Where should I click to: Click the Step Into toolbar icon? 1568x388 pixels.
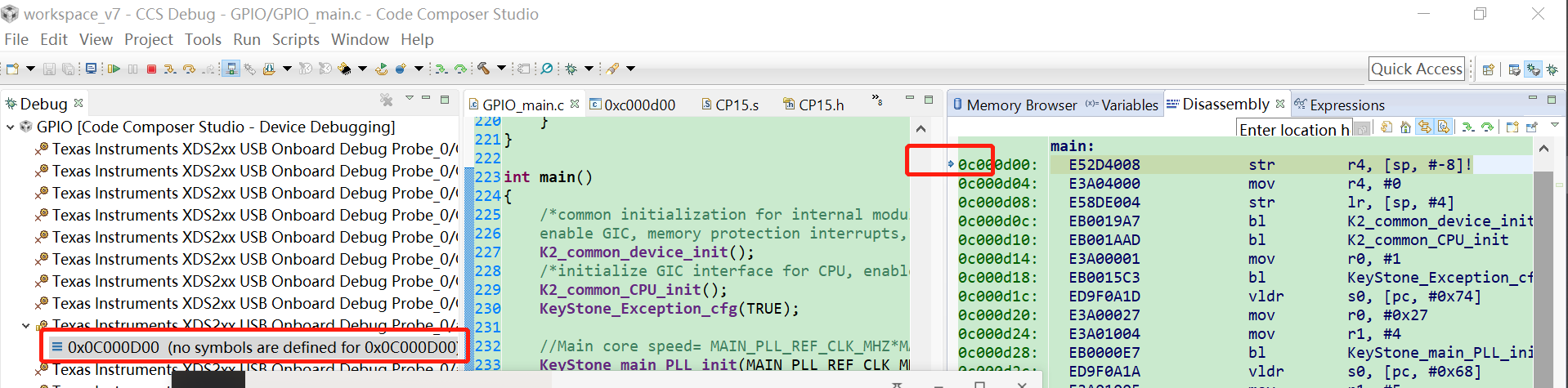(x=169, y=69)
